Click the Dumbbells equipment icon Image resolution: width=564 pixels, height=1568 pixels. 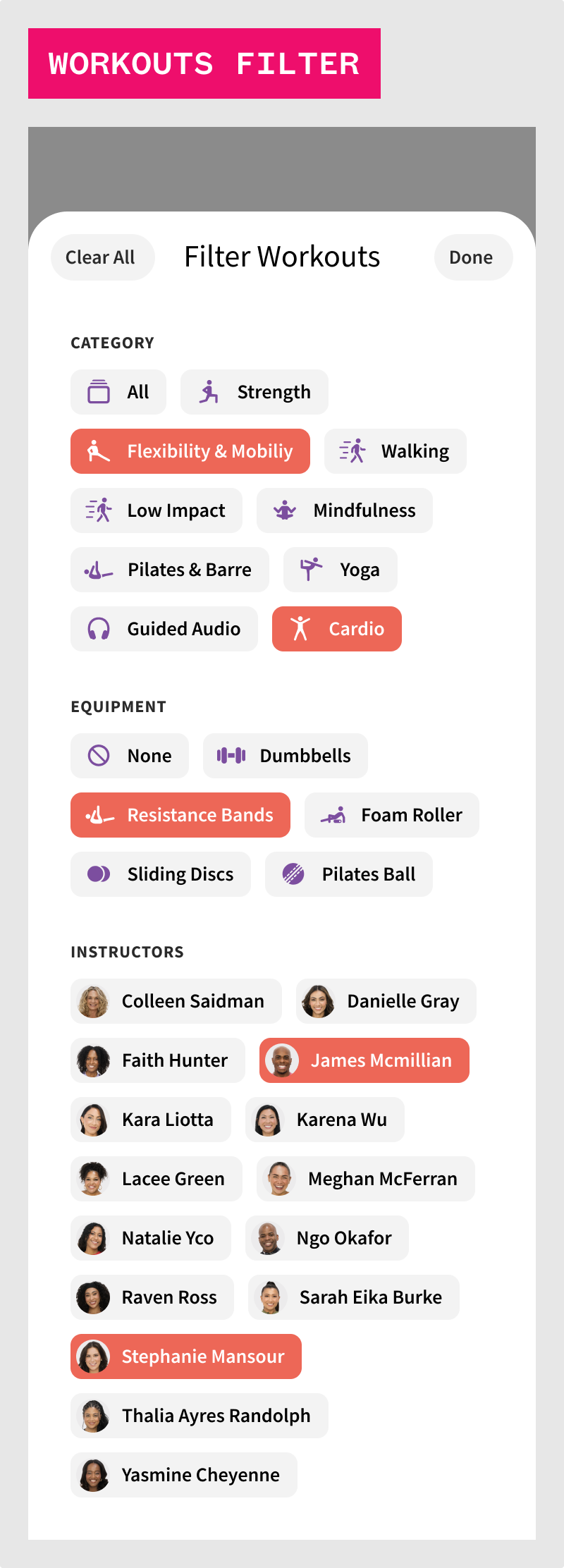pos(231,756)
